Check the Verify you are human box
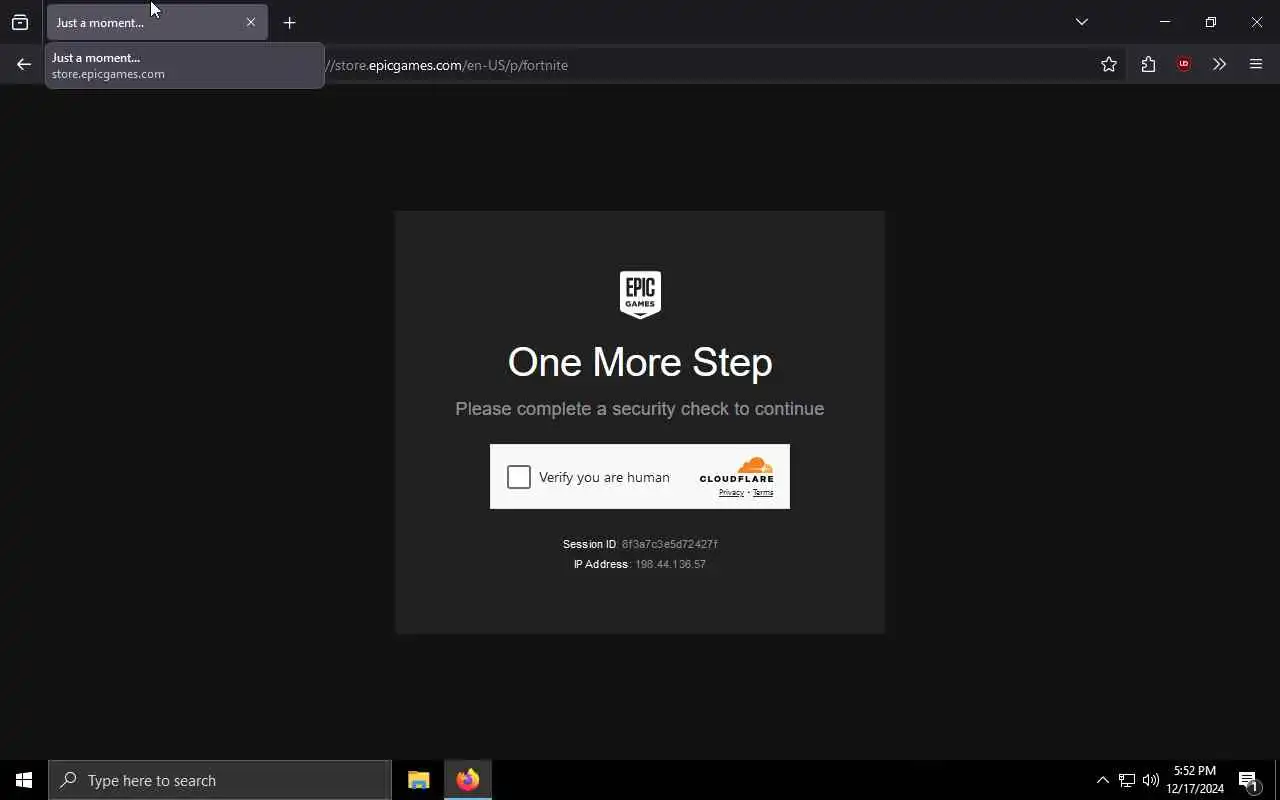This screenshot has height=800, width=1280. click(518, 477)
